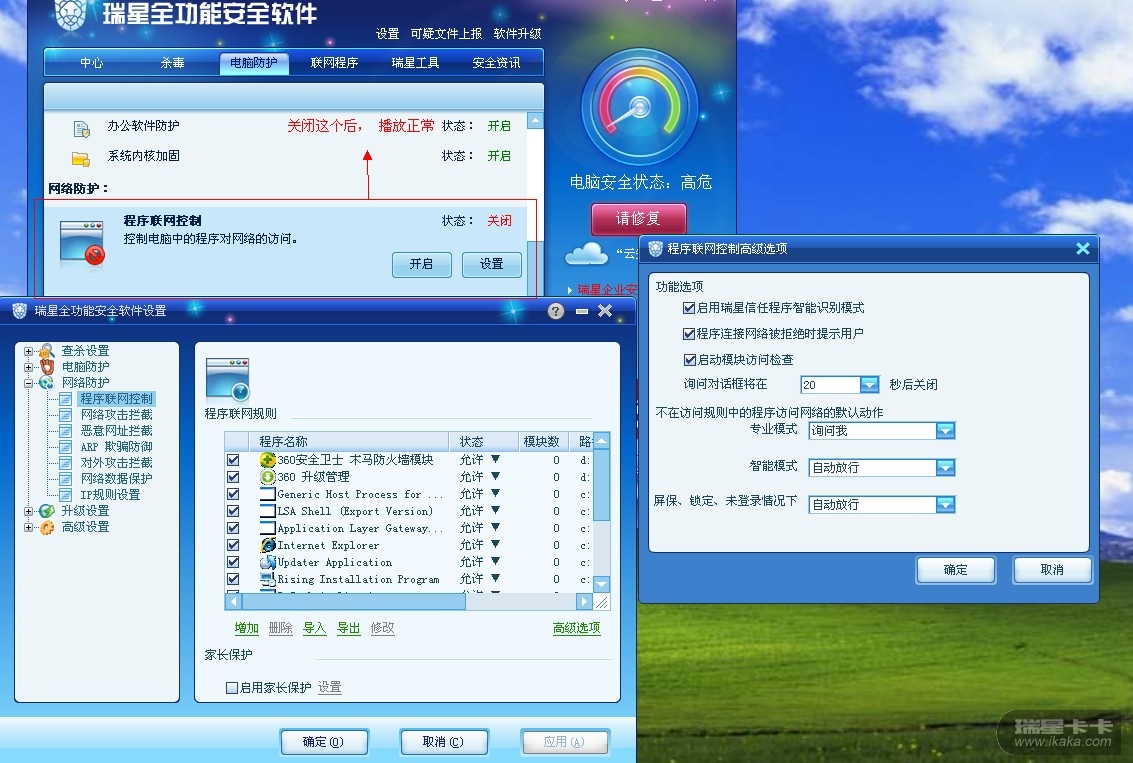Click the 办公软件防护 document icon
This screenshot has width=1133, height=763.
pos(82,129)
